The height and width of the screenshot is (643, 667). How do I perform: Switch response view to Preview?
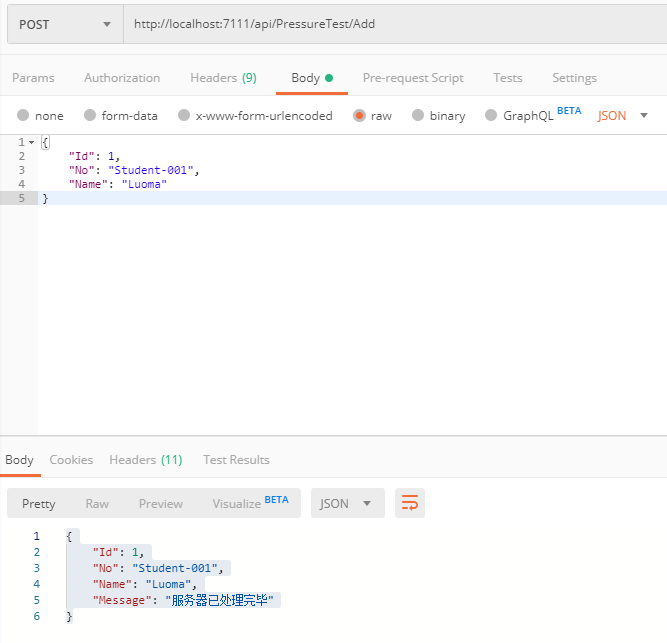(x=161, y=504)
